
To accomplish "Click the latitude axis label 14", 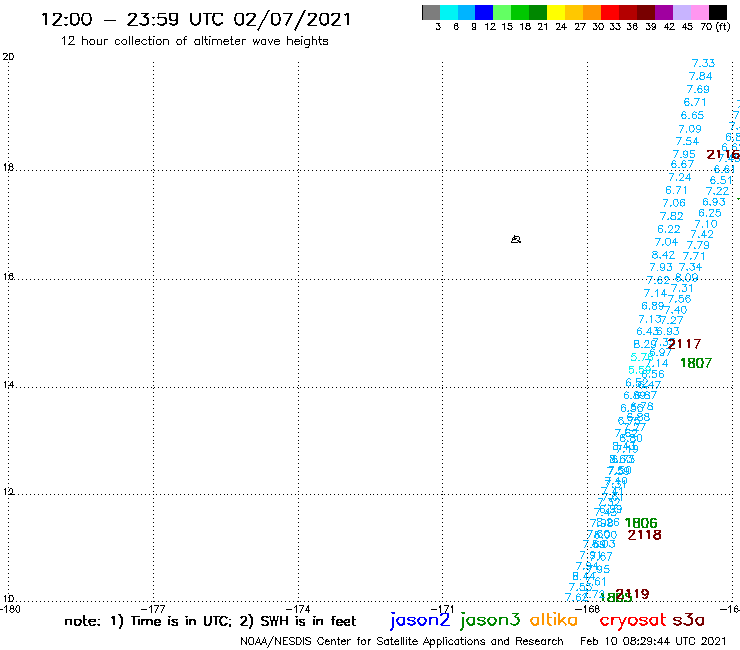I will (x=8, y=385).
